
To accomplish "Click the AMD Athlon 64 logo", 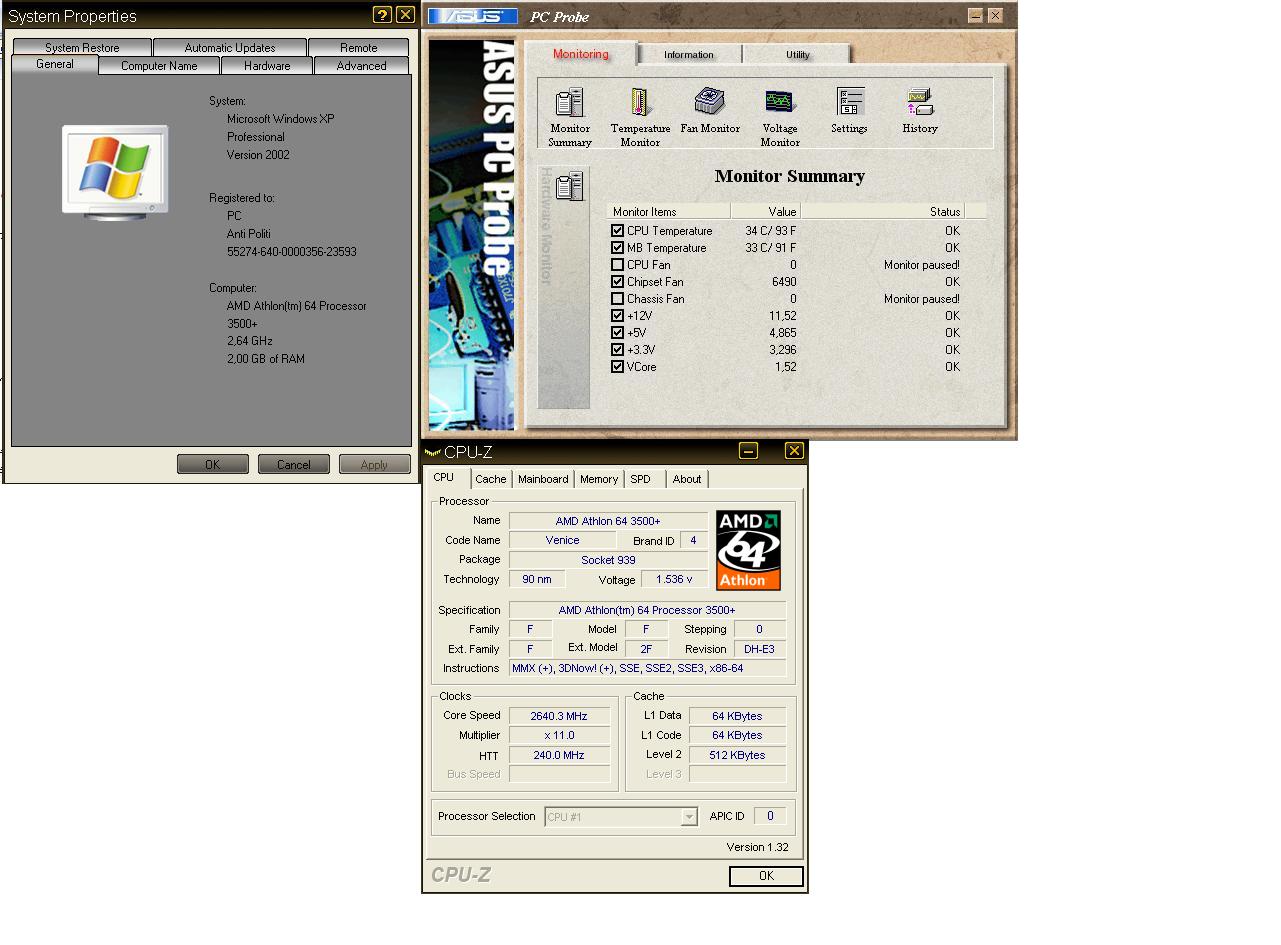I will click(x=748, y=550).
